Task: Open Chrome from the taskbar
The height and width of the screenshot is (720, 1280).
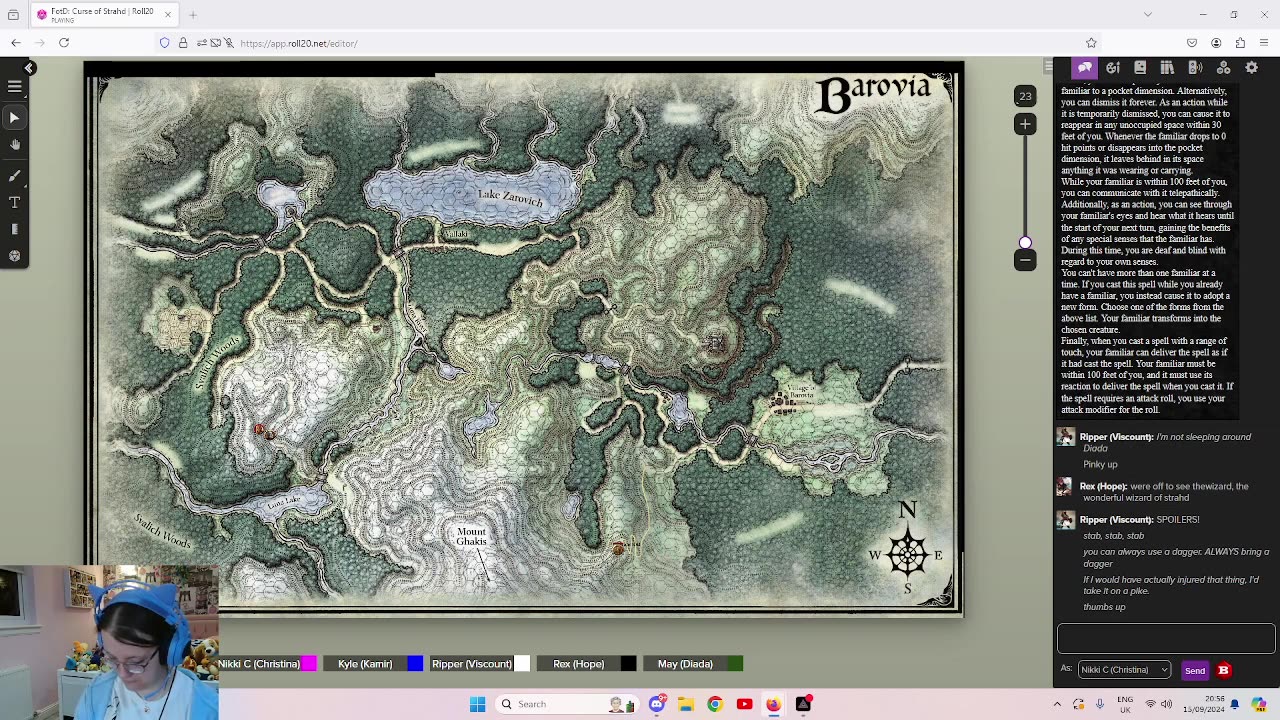Action: (x=715, y=704)
